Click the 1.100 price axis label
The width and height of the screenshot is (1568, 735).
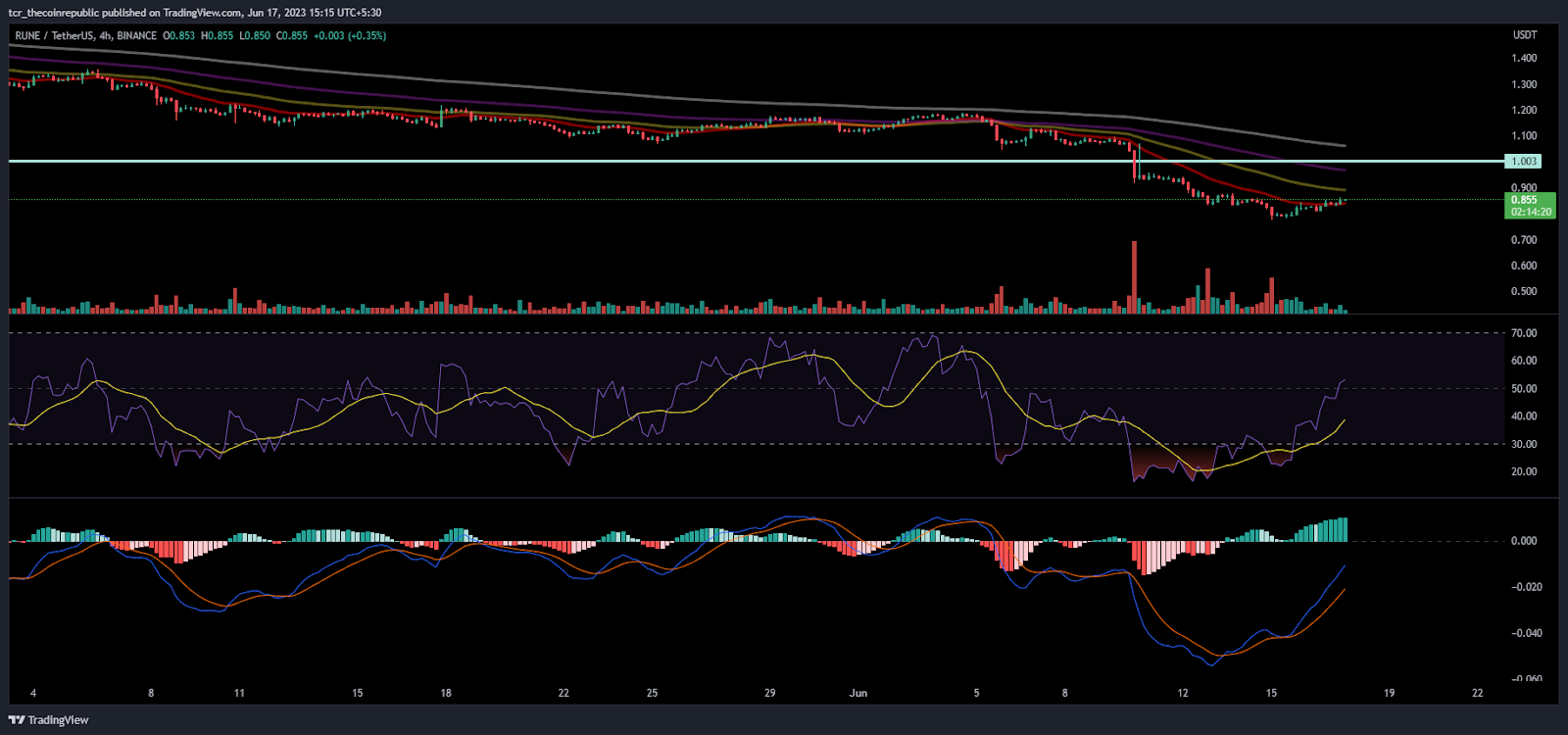click(x=1524, y=136)
